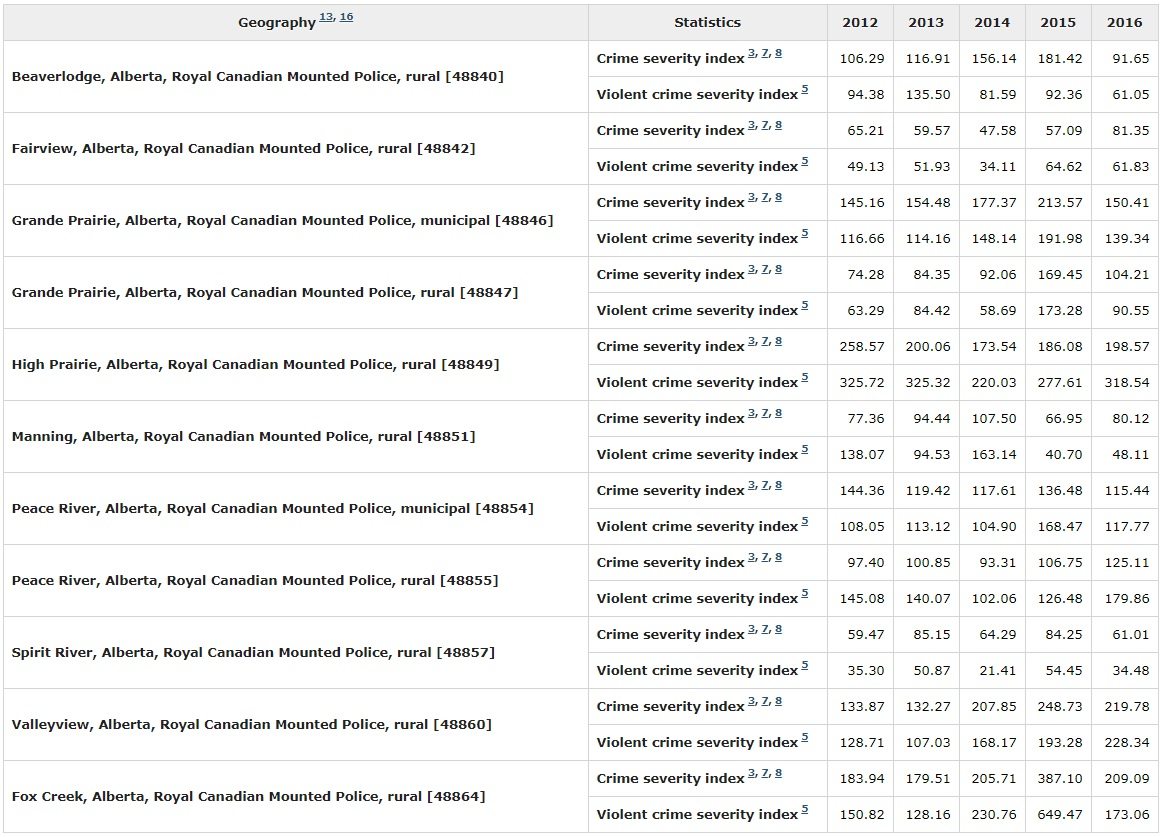Click the 2013 column header

tap(926, 22)
